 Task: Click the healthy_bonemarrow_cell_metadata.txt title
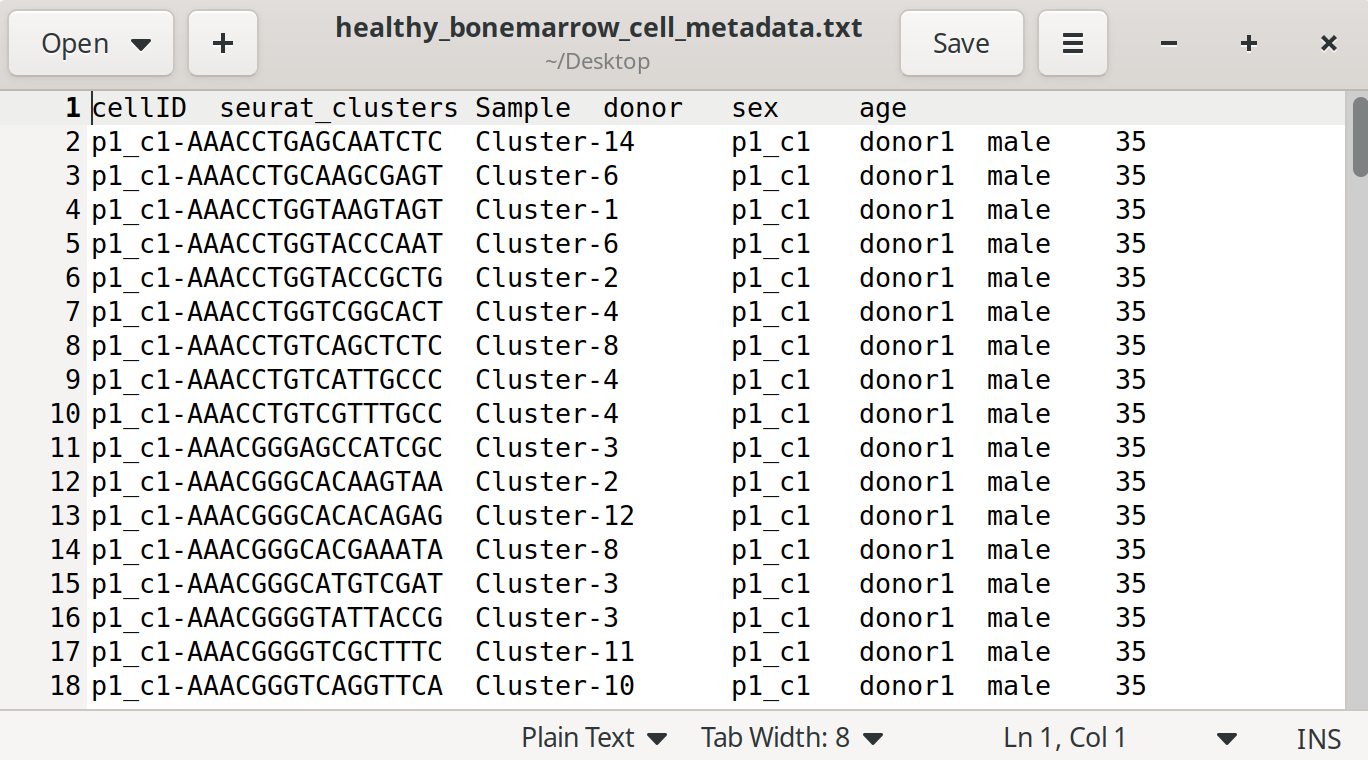[598, 27]
